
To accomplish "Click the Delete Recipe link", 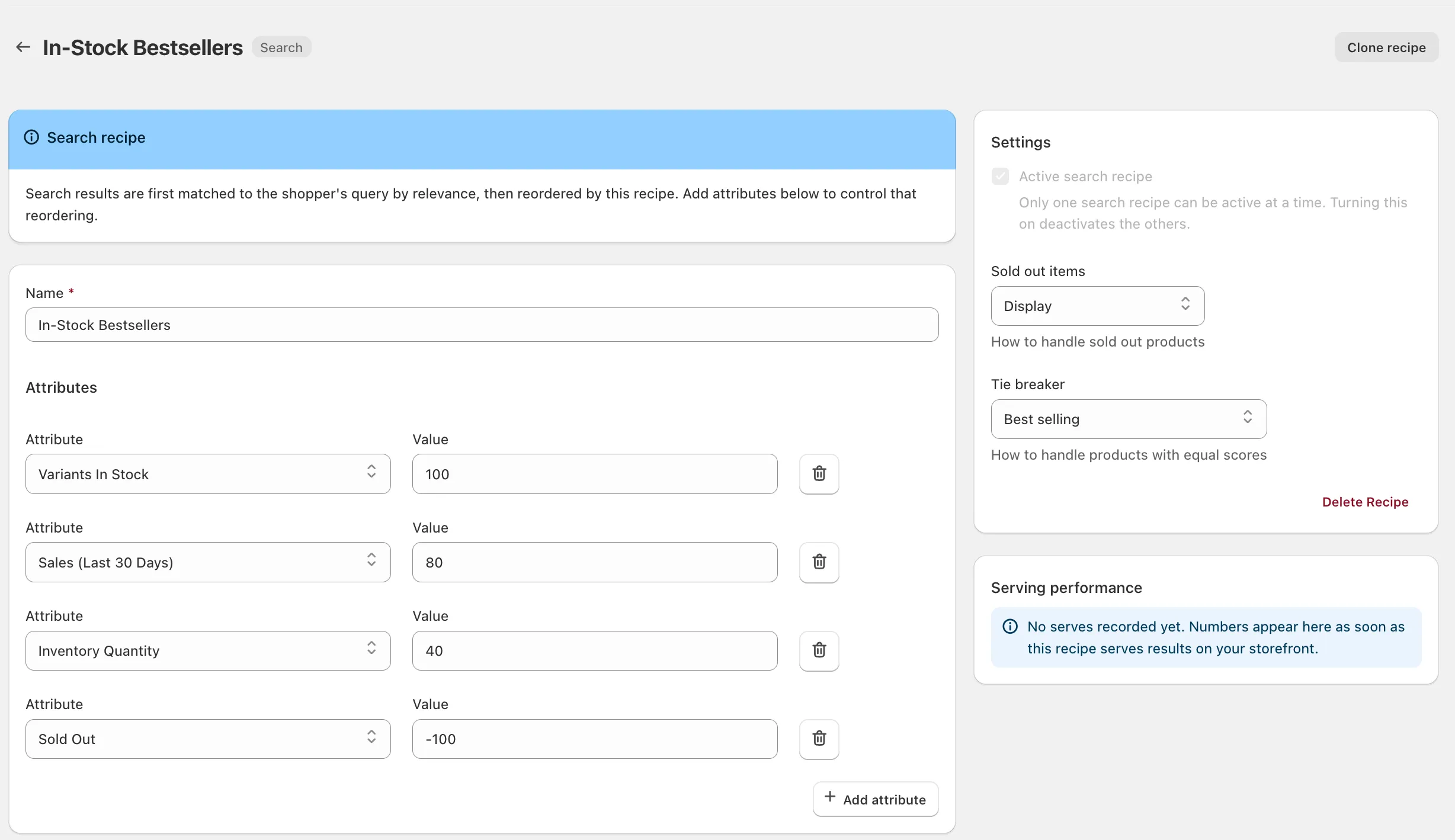I will [1365, 502].
